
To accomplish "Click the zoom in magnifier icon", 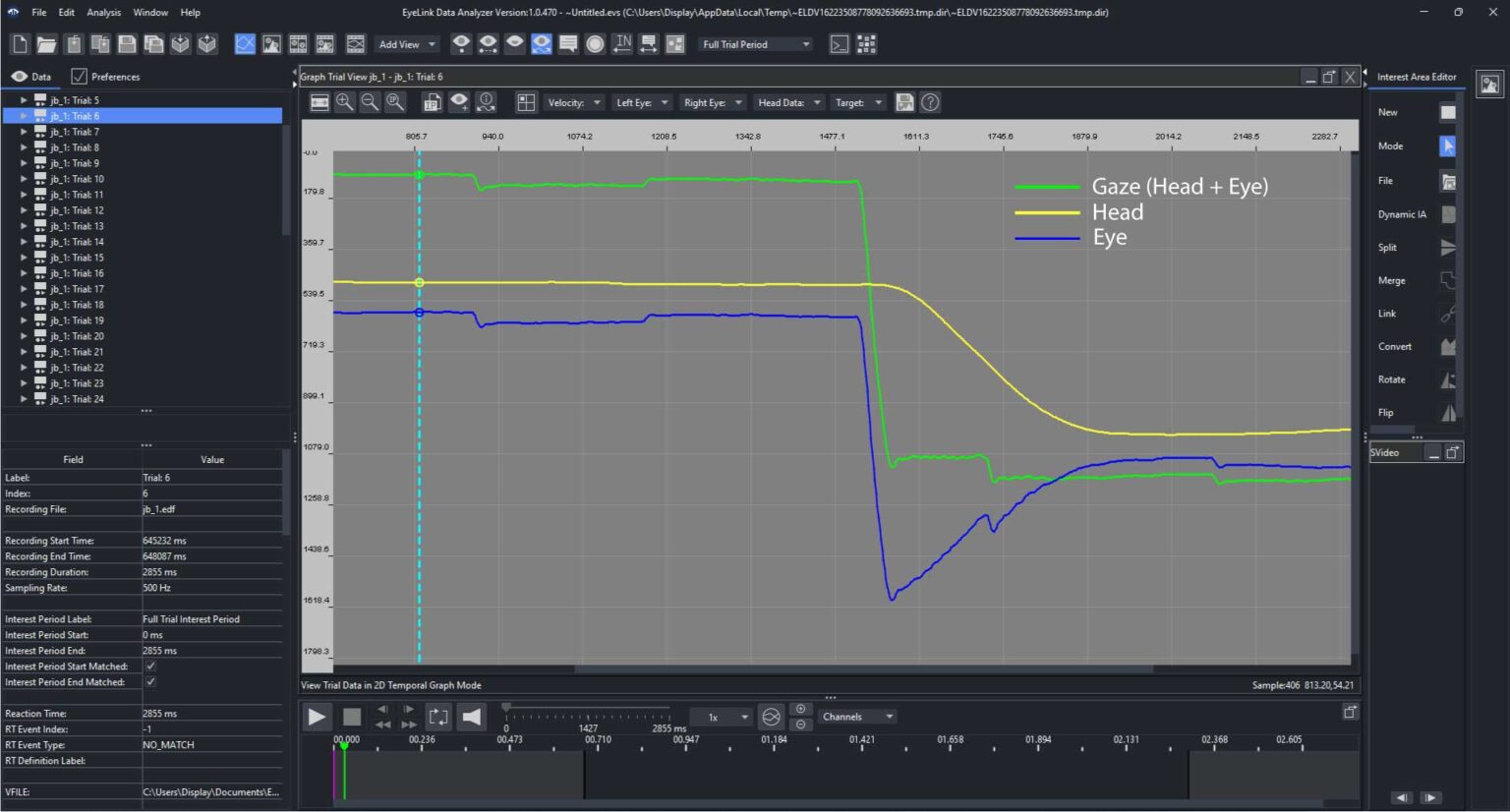I will click(345, 102).
